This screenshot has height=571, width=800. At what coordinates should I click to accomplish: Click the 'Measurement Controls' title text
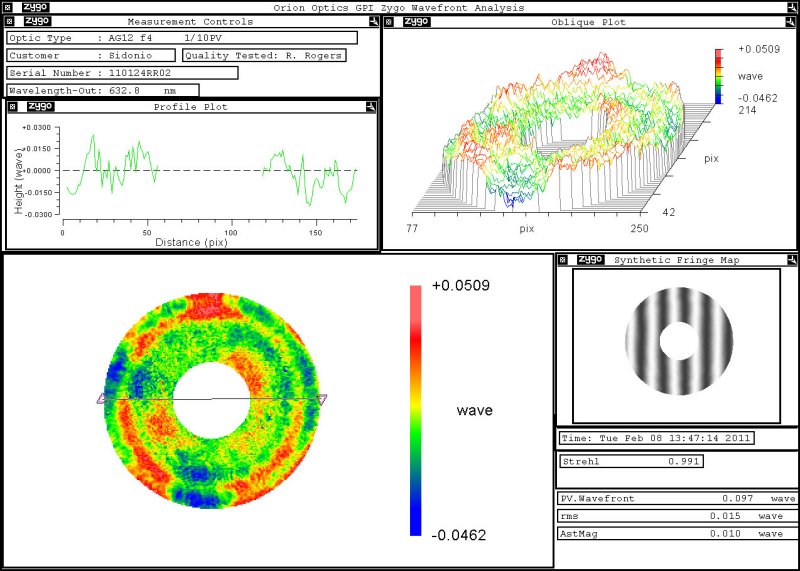click(190, 22)
